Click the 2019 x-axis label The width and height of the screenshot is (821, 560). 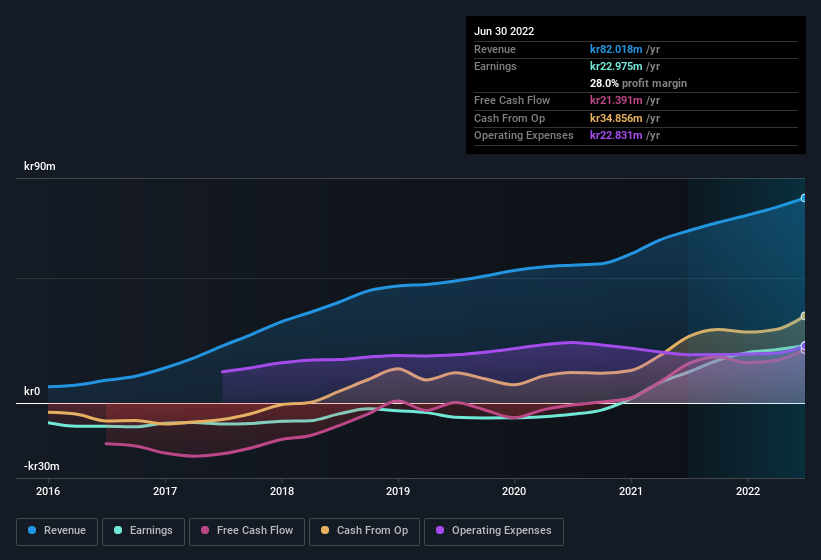[398, 491]
